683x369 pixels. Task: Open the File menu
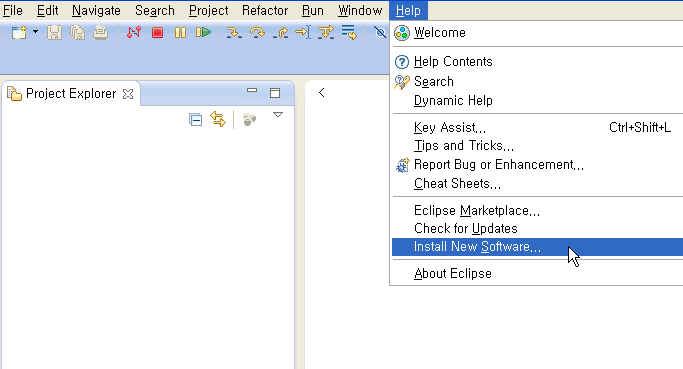coord(13,10)
